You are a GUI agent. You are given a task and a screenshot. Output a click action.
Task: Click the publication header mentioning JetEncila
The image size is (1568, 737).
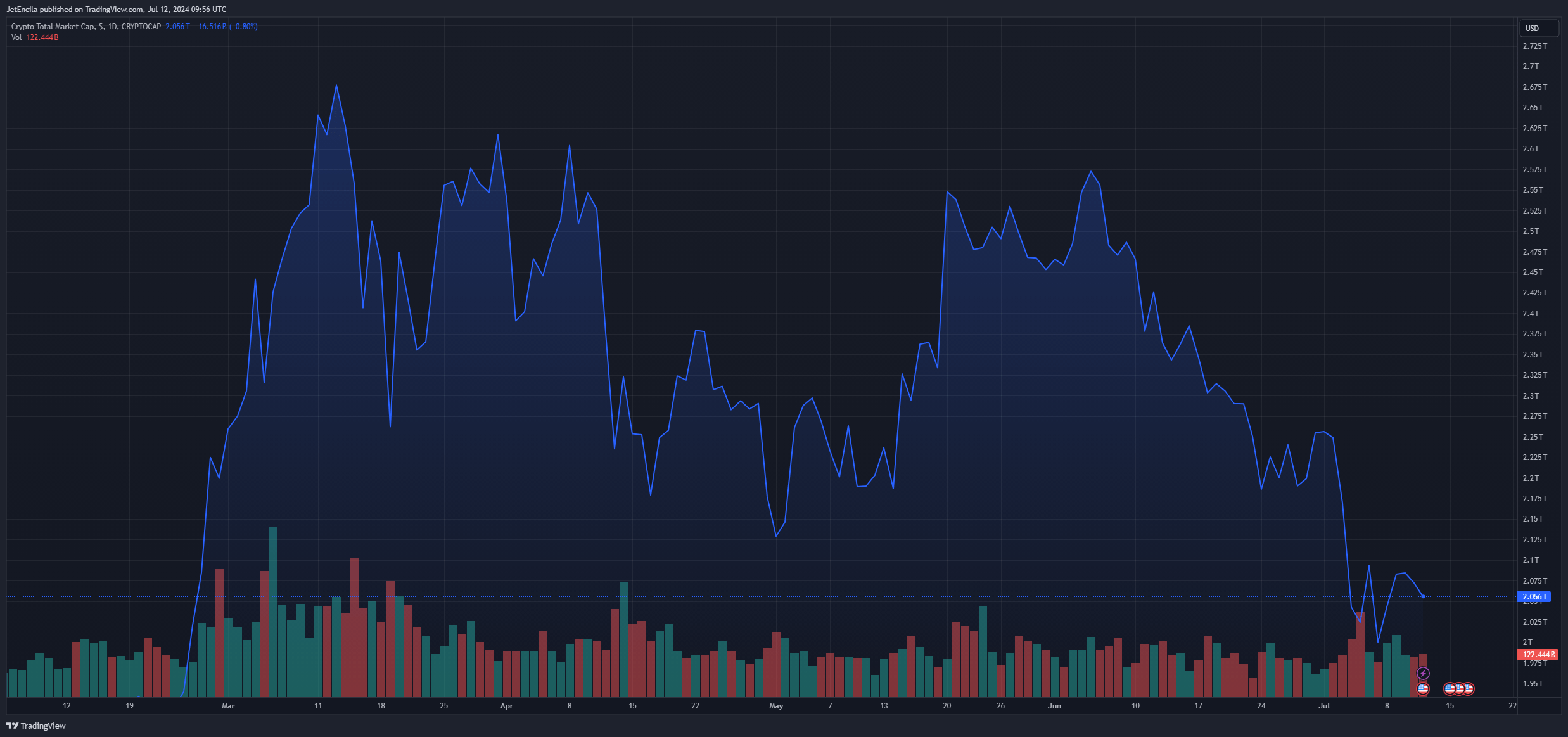(116, 10)
